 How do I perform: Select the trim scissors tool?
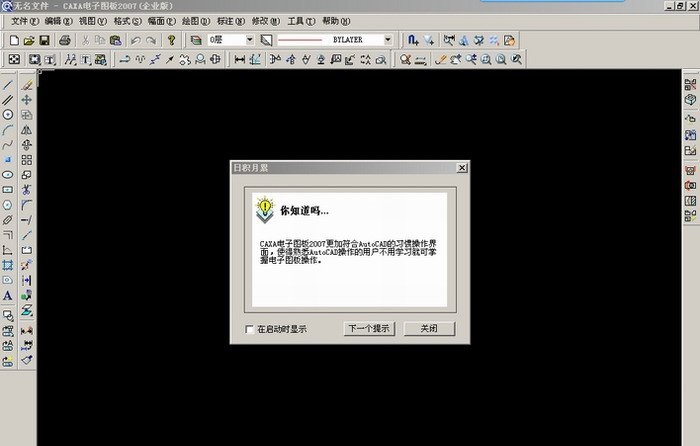(x=27, y=190)
